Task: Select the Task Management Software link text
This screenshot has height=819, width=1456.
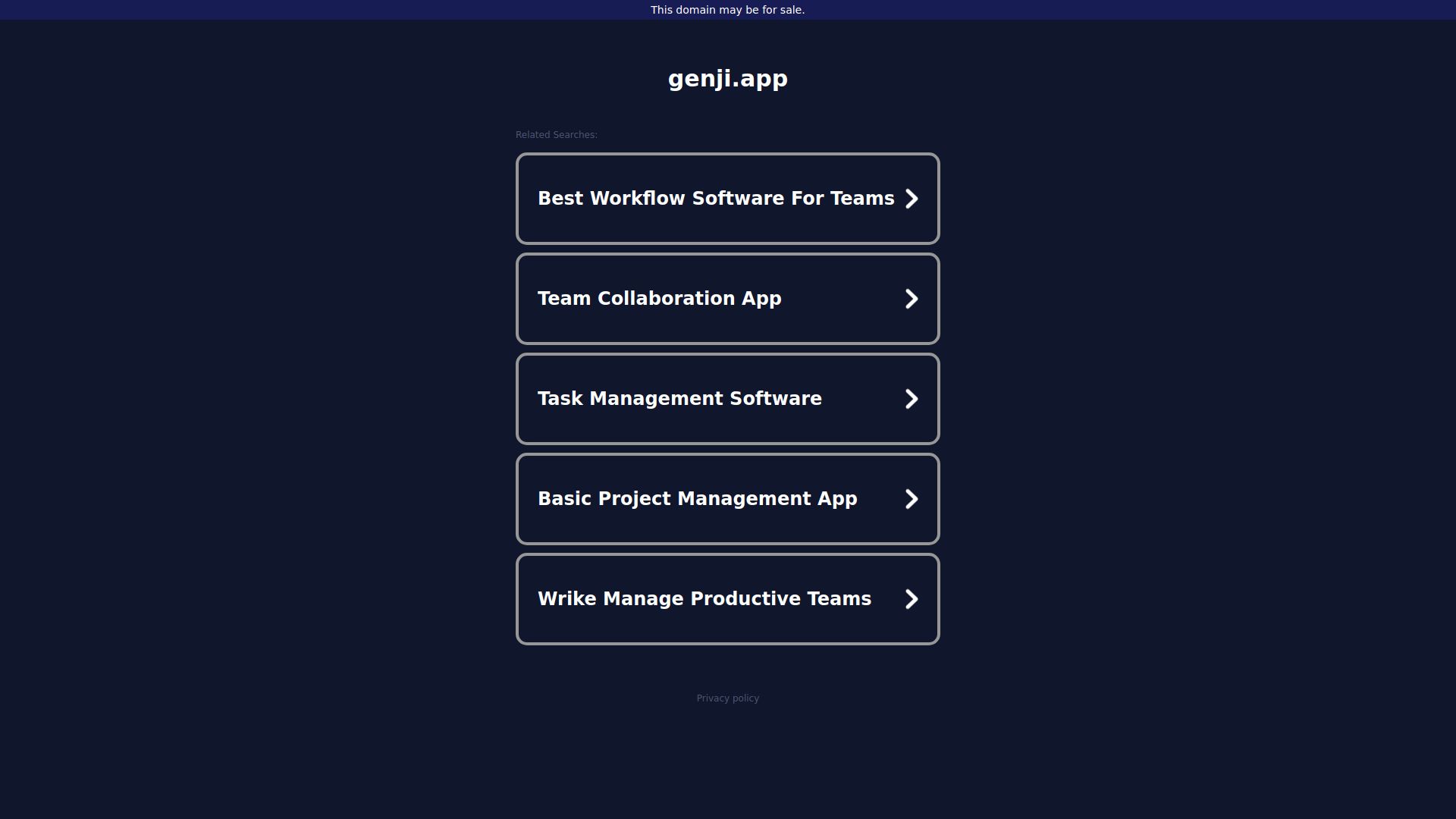Action: point(679,399)
